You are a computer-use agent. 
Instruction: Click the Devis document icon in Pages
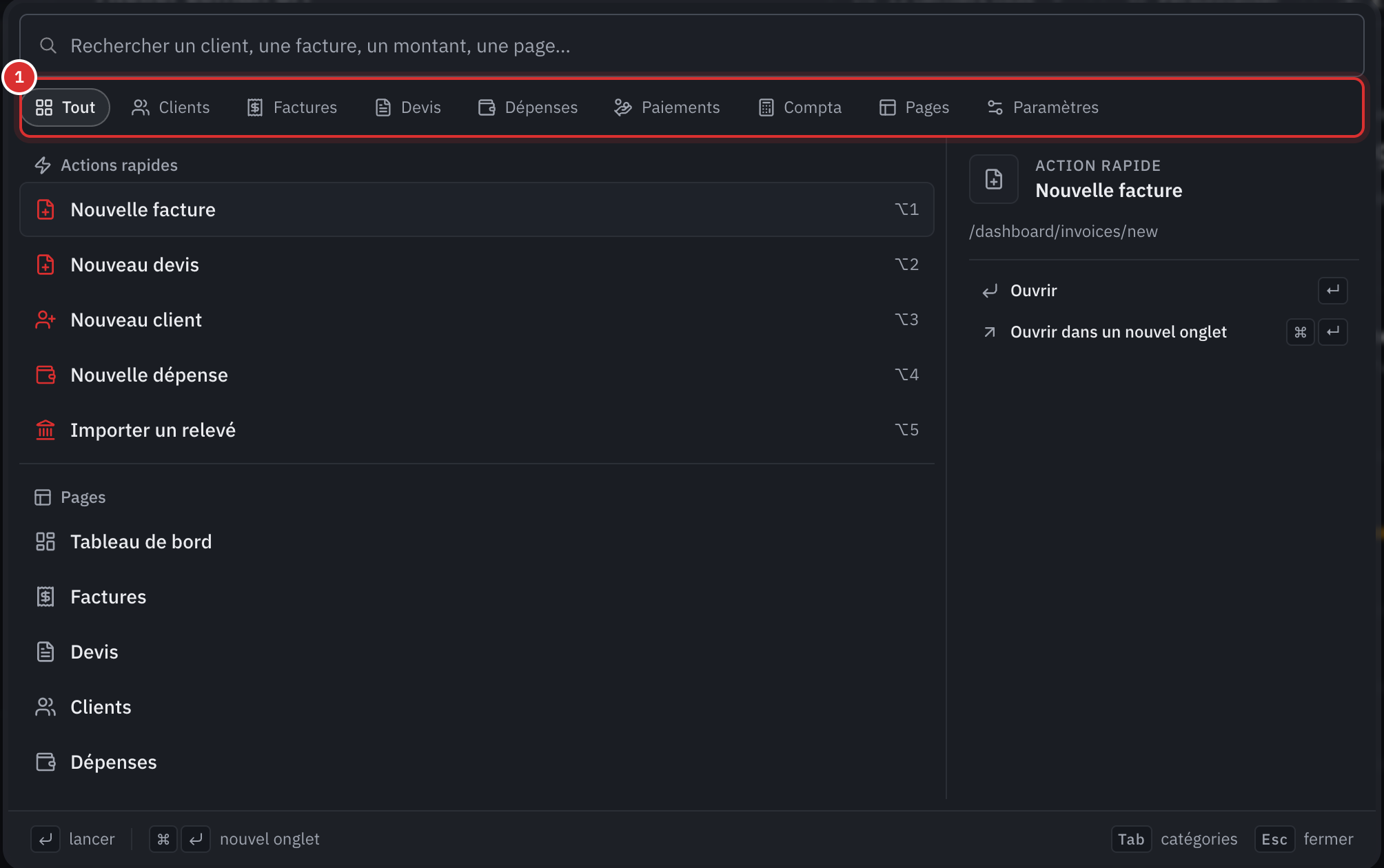point(45,652)
